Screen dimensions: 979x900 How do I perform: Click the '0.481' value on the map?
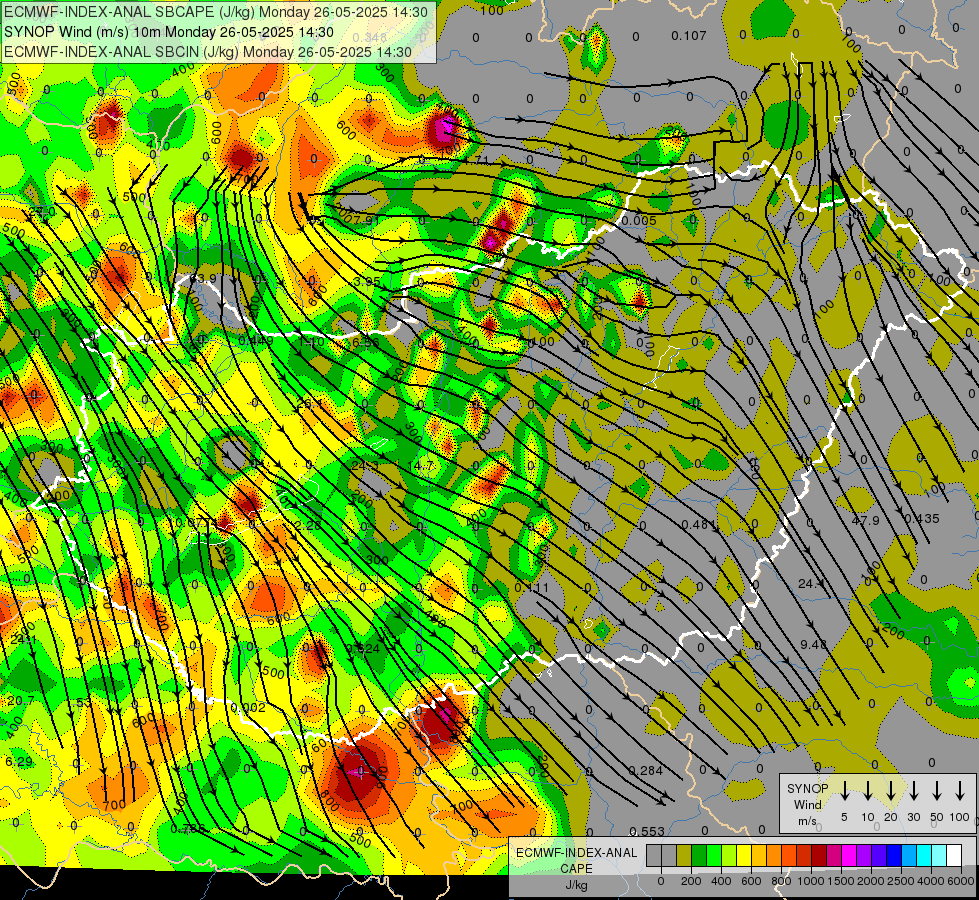[699, 524]
